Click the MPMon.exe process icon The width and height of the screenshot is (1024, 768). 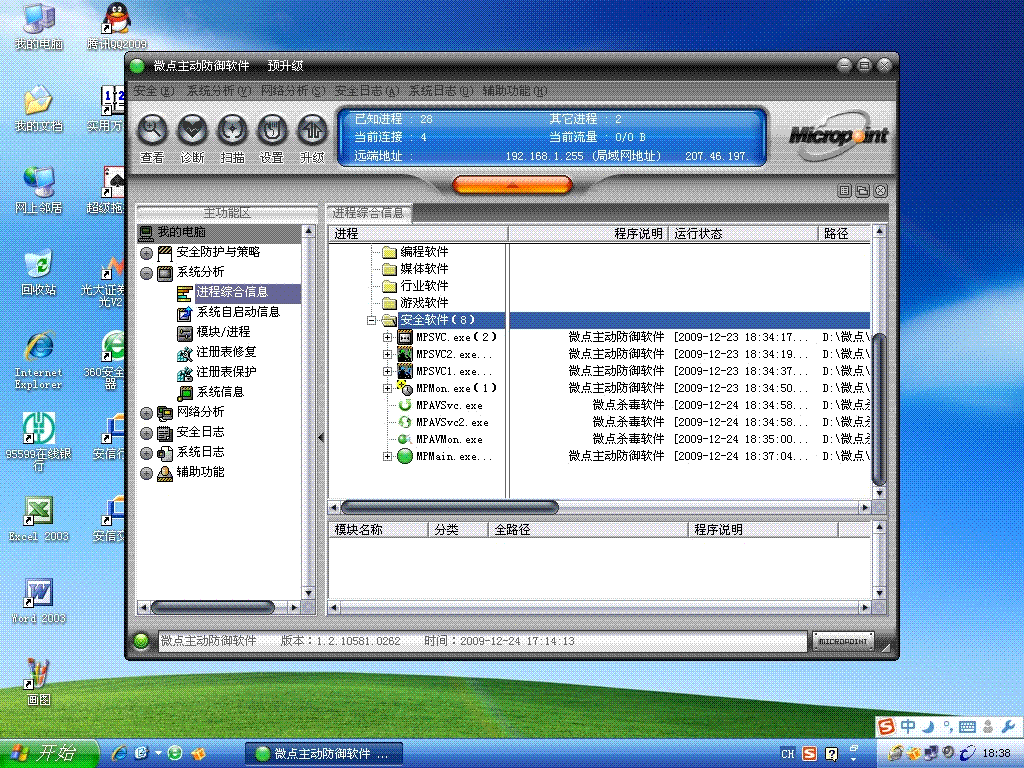click(x=405, y=388)
